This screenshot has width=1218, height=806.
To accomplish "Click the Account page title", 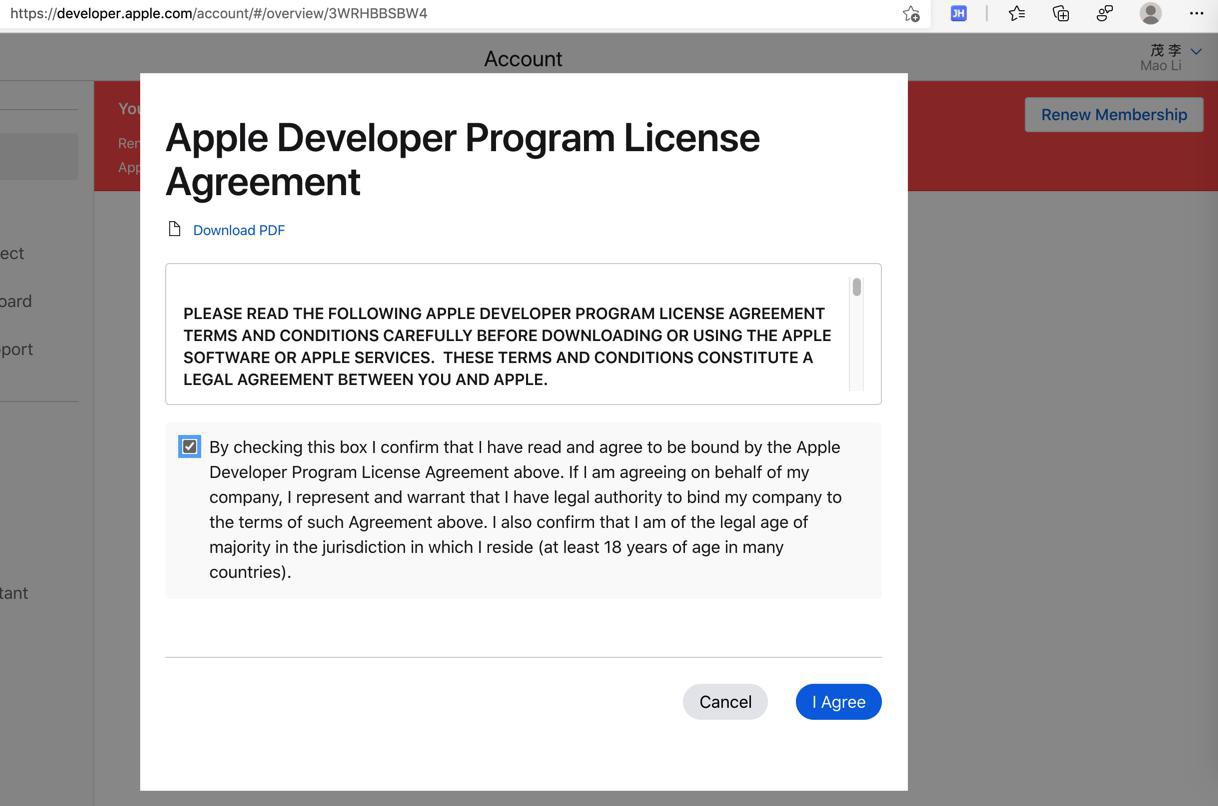I will pos(523,59).
